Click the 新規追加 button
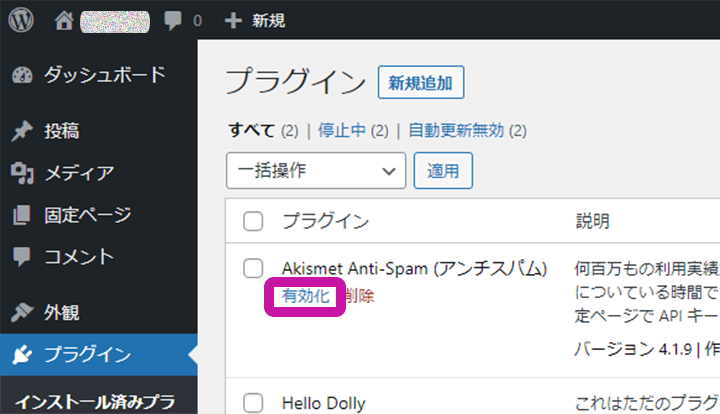Viewport: 720px width, 414px height. click(x=421, y=83)
